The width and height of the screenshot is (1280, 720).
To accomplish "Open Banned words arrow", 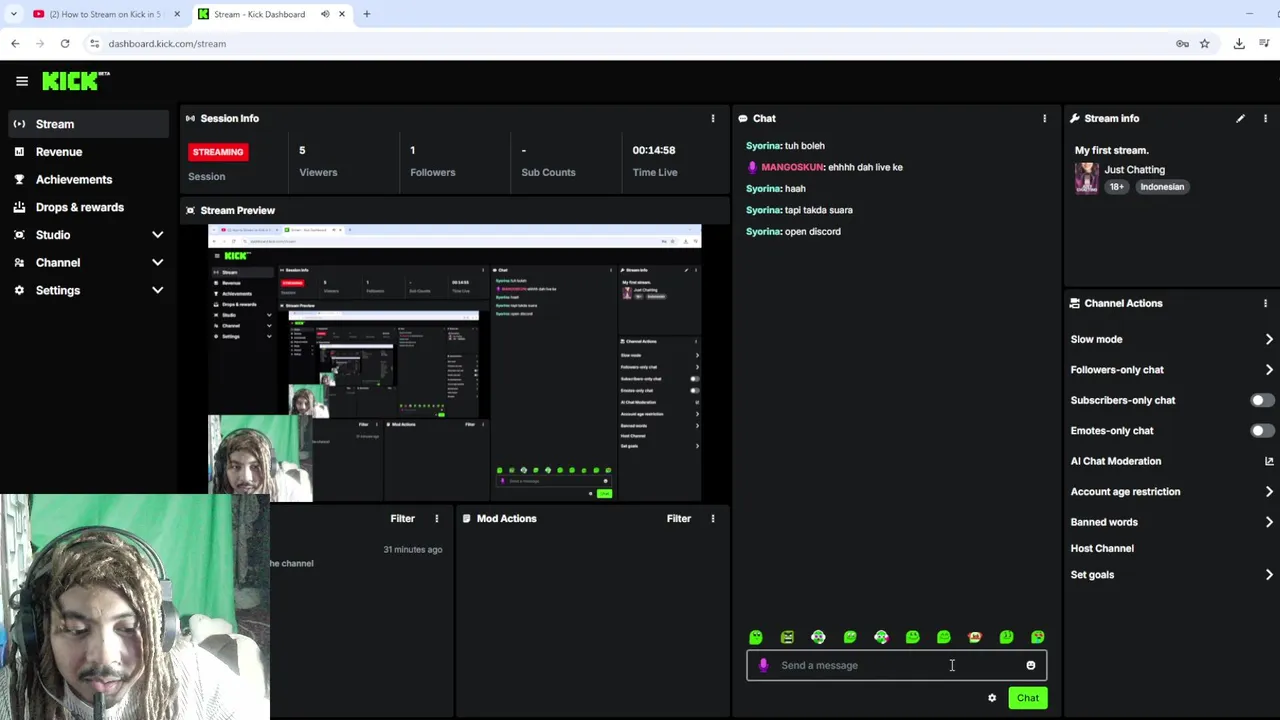I will (x=1269, y=522).
